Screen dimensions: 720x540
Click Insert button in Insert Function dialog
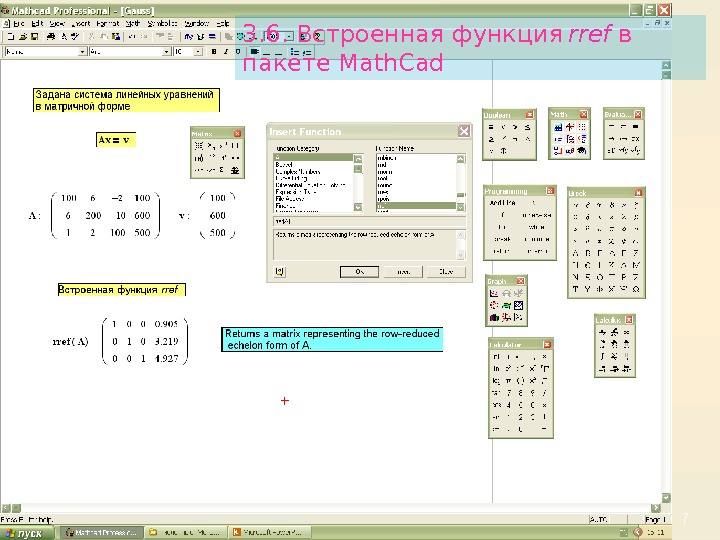point(403,272)
